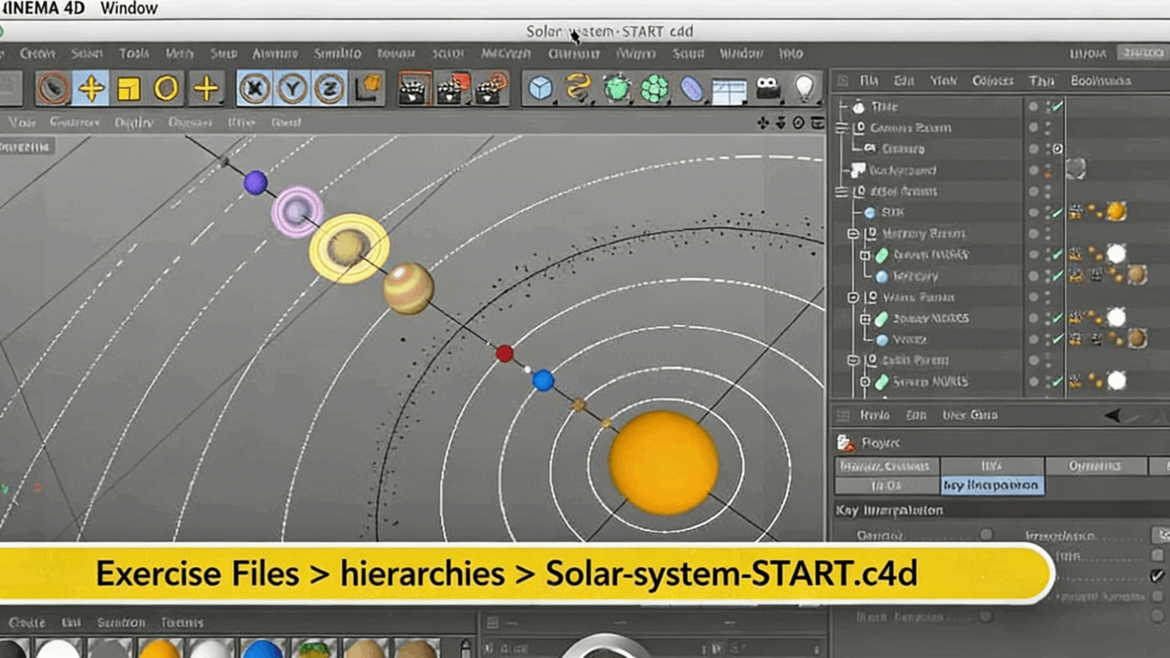
Task: Toggle the Y axis lock
Action: pos(292,89)
